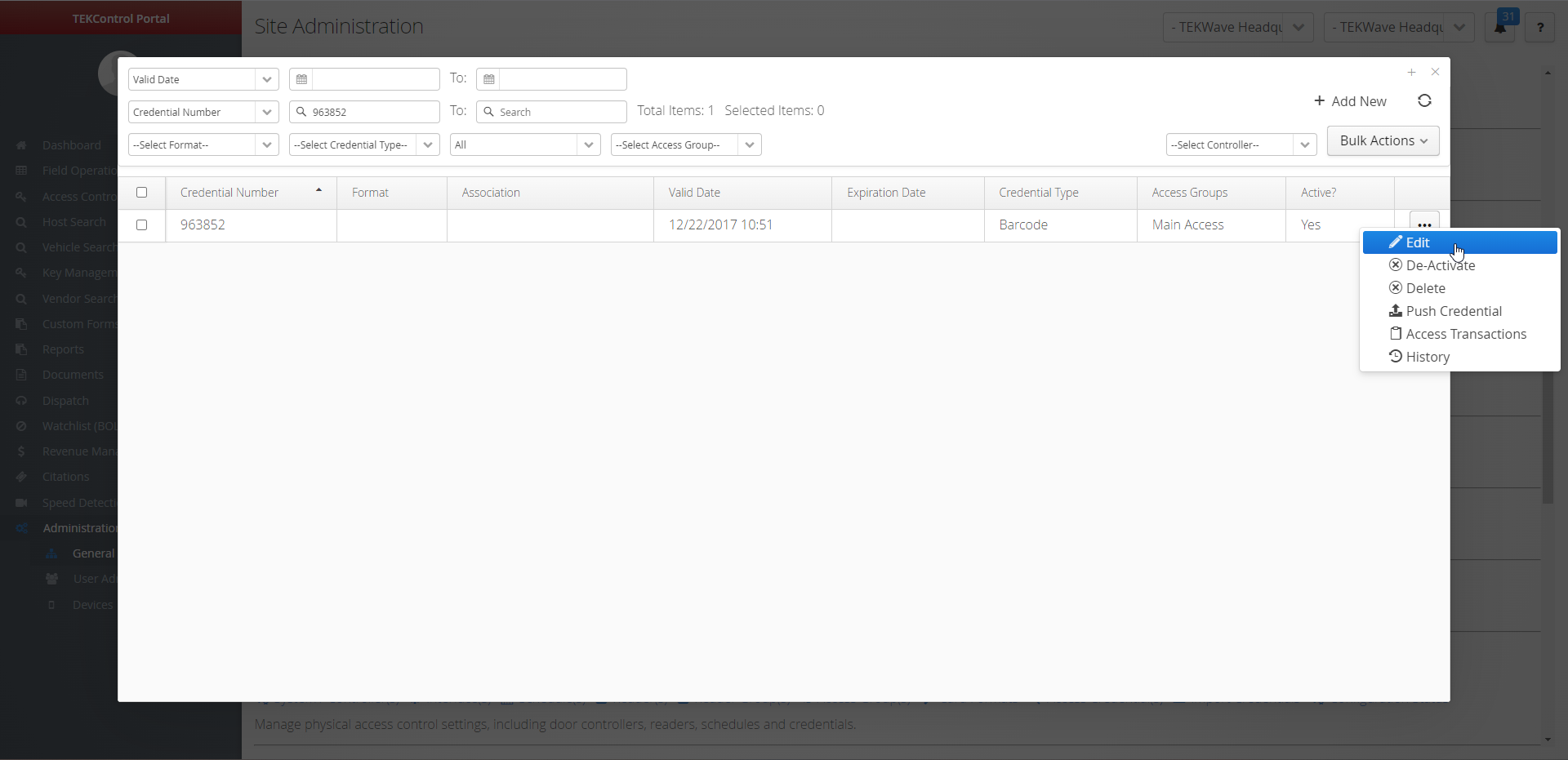Click the plus icon at dialog top
The height and width of the screenshot is (760, 1568).
(1411, 73)
